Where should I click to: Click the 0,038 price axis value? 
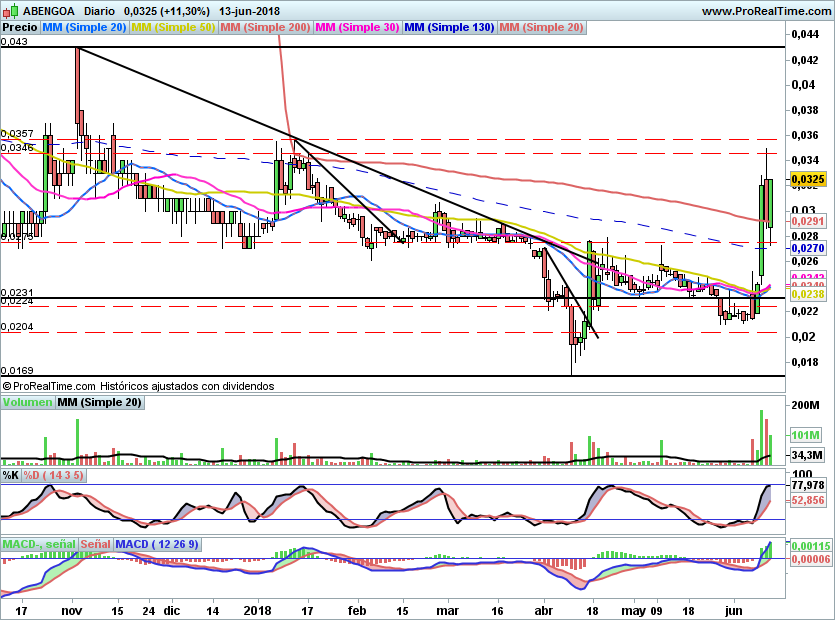coord(805,110)
